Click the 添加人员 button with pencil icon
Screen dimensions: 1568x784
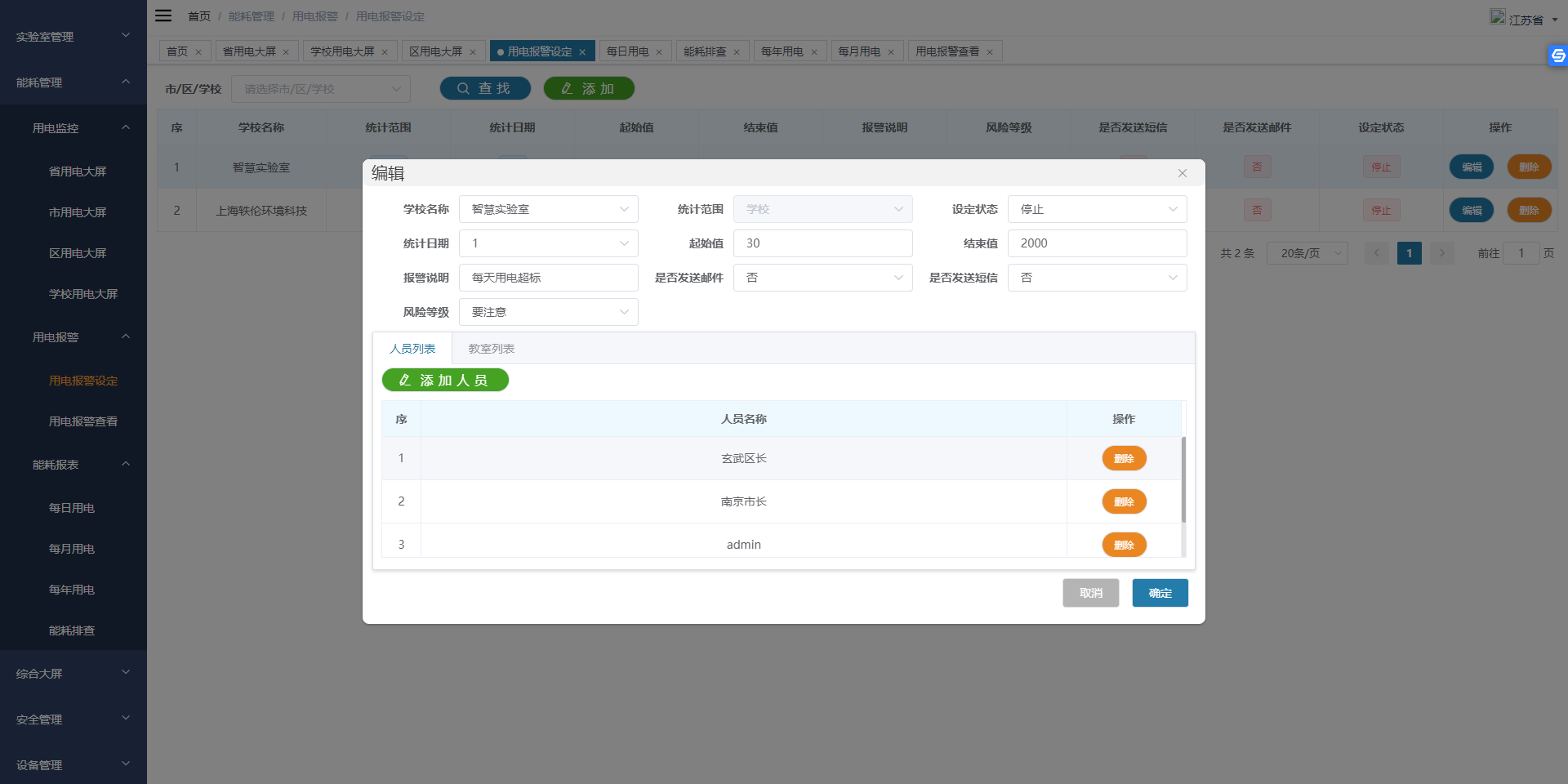(445, 381)
